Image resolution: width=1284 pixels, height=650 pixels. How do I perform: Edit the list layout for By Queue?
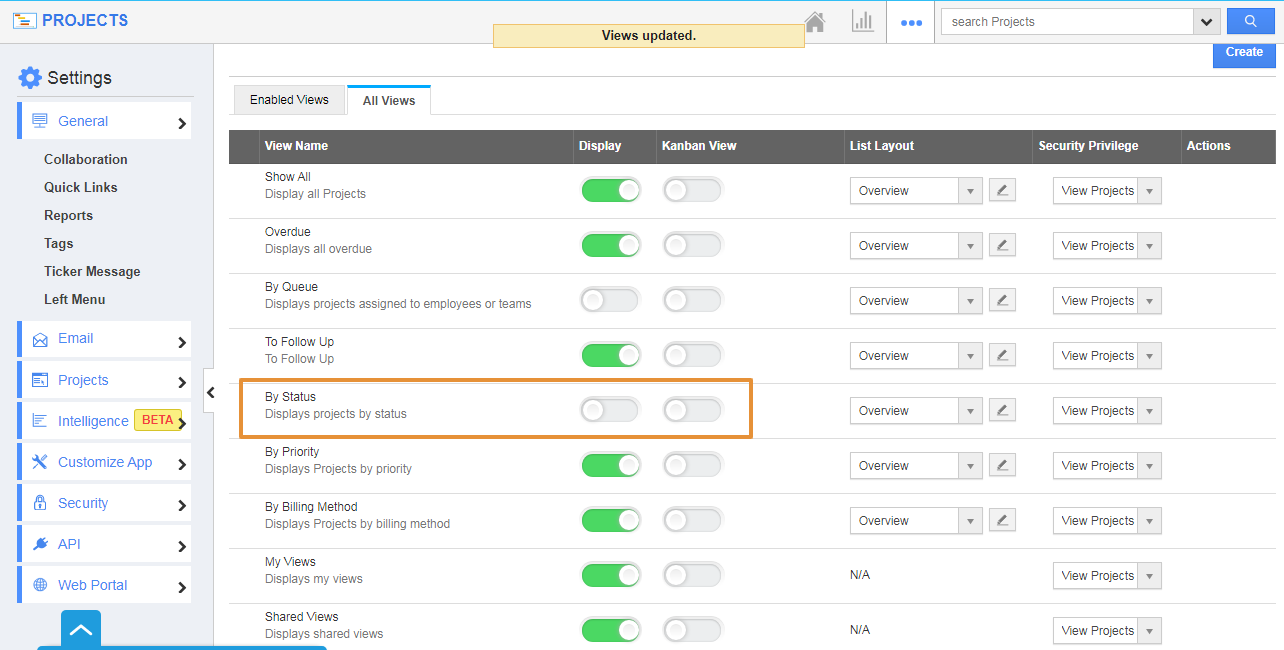[x=1002, y=300]
